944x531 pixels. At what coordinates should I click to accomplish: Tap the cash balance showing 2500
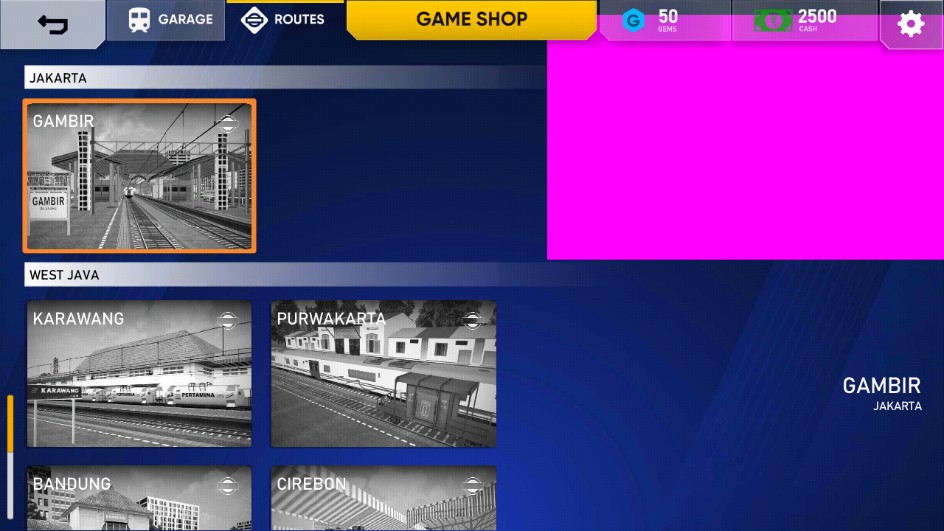[804, 20]
